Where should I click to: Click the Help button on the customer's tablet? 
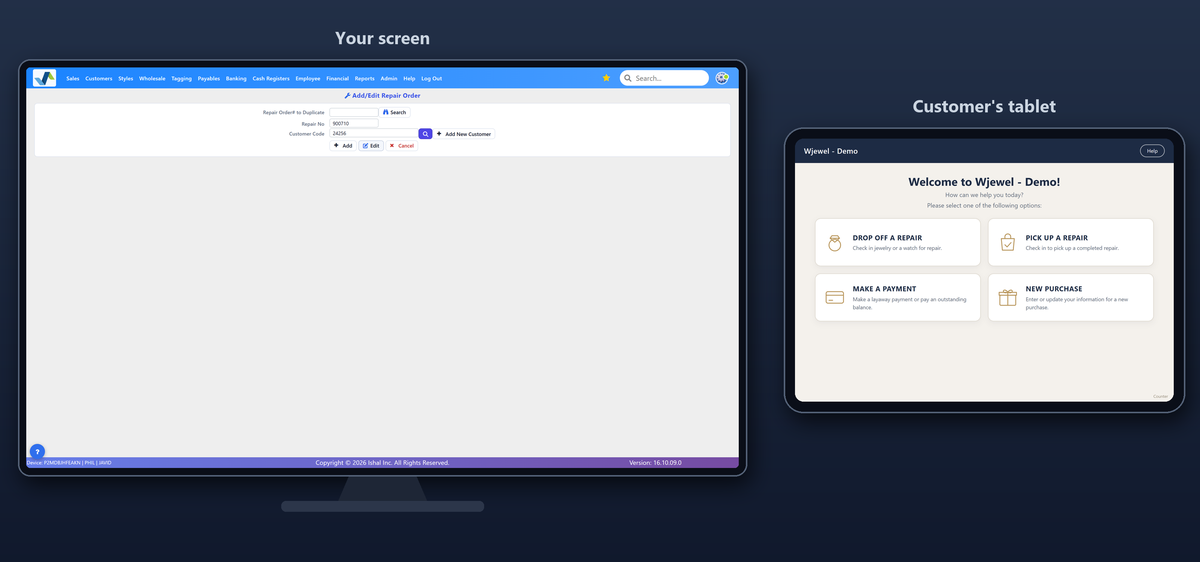coord(1152,151)
